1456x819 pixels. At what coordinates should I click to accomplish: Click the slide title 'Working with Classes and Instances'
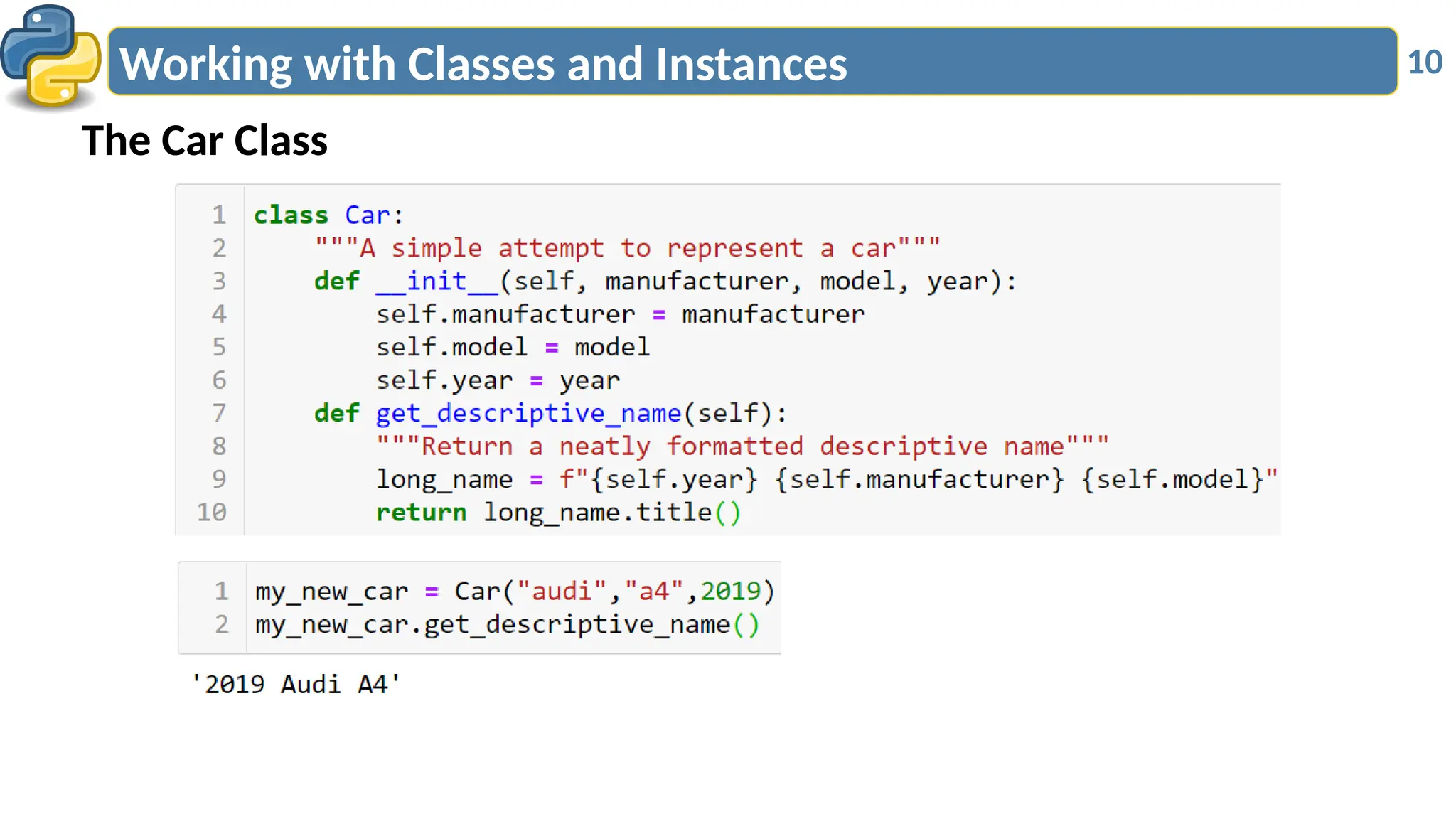[483, 64]
